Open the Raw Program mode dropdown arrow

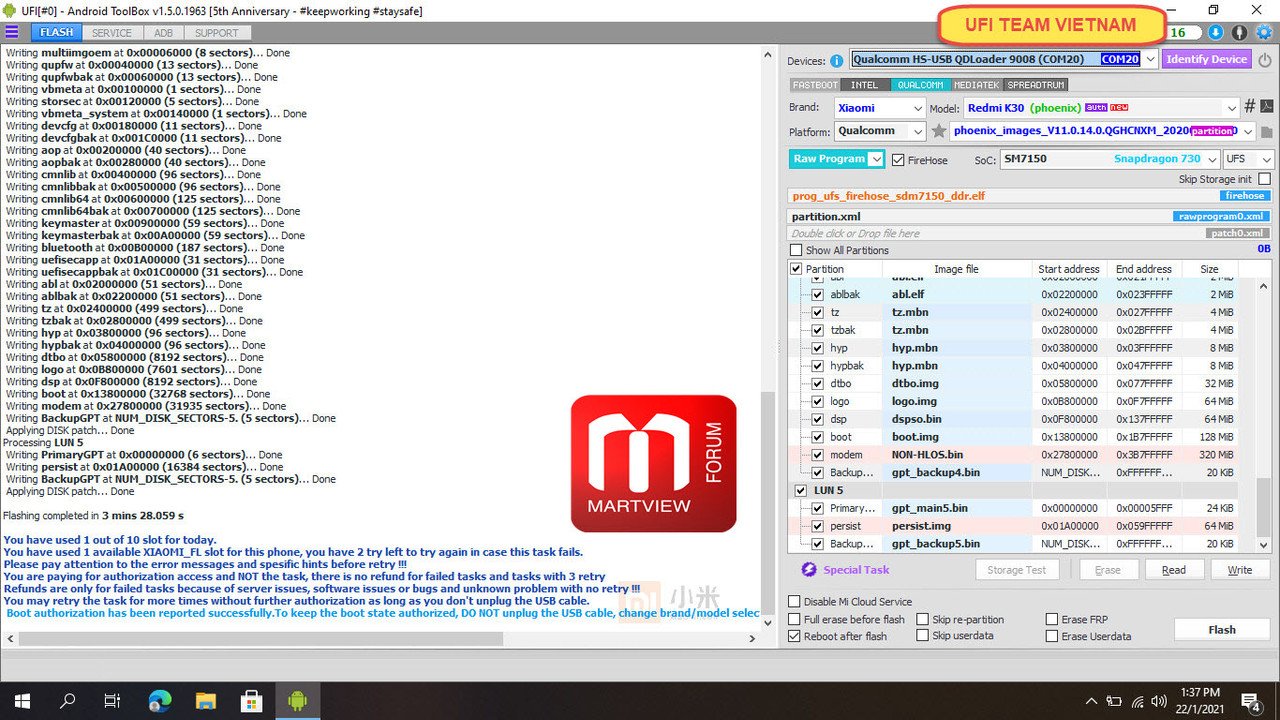tap(877, 159)
